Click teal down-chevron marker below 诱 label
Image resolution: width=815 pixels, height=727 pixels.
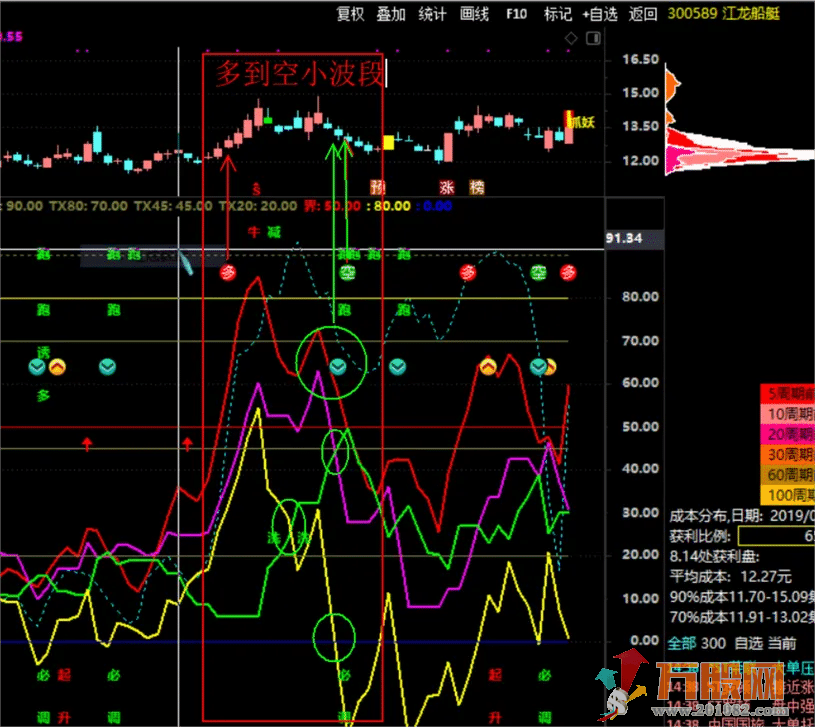[36, 367]
